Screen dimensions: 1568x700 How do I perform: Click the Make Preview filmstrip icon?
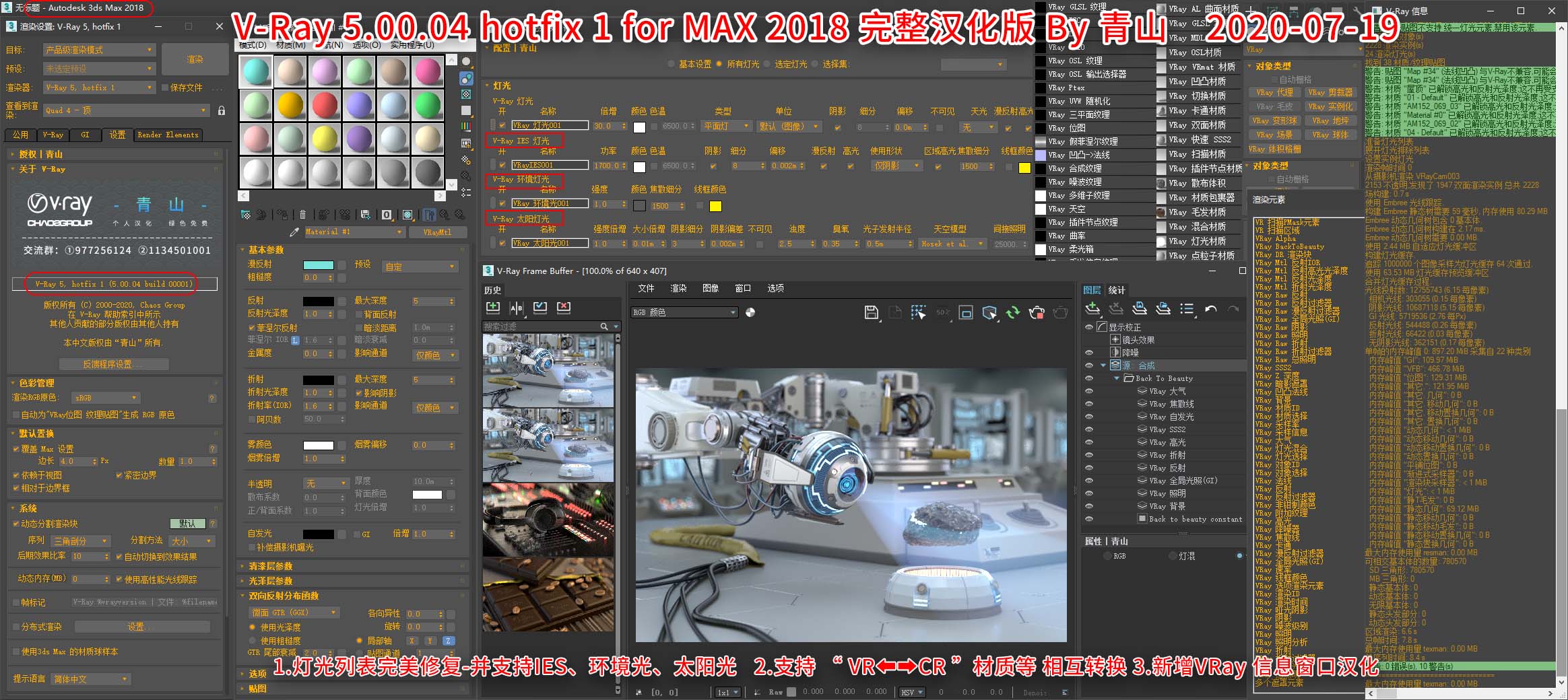[x=466, y=143]
